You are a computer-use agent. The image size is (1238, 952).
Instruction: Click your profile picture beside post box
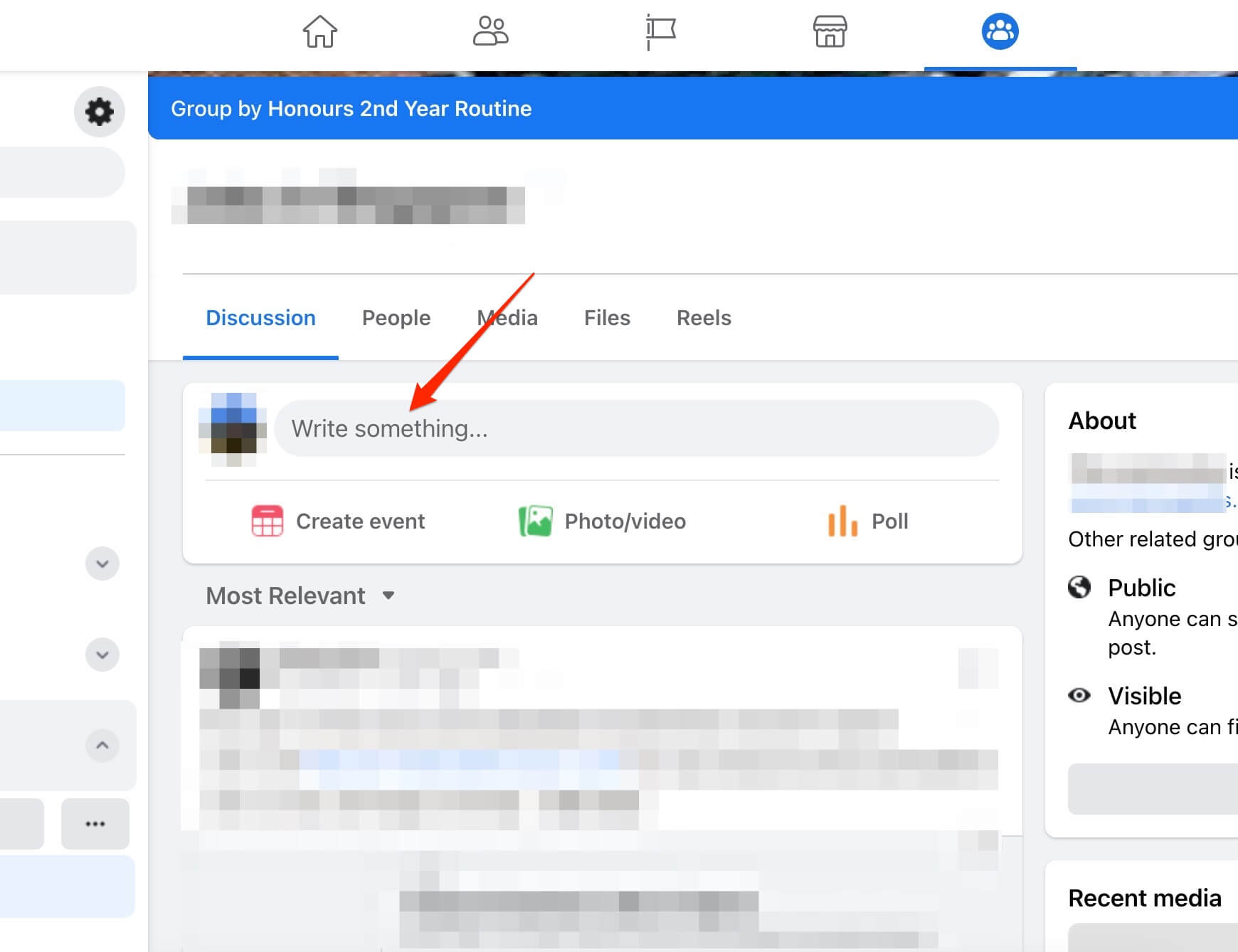233,429
